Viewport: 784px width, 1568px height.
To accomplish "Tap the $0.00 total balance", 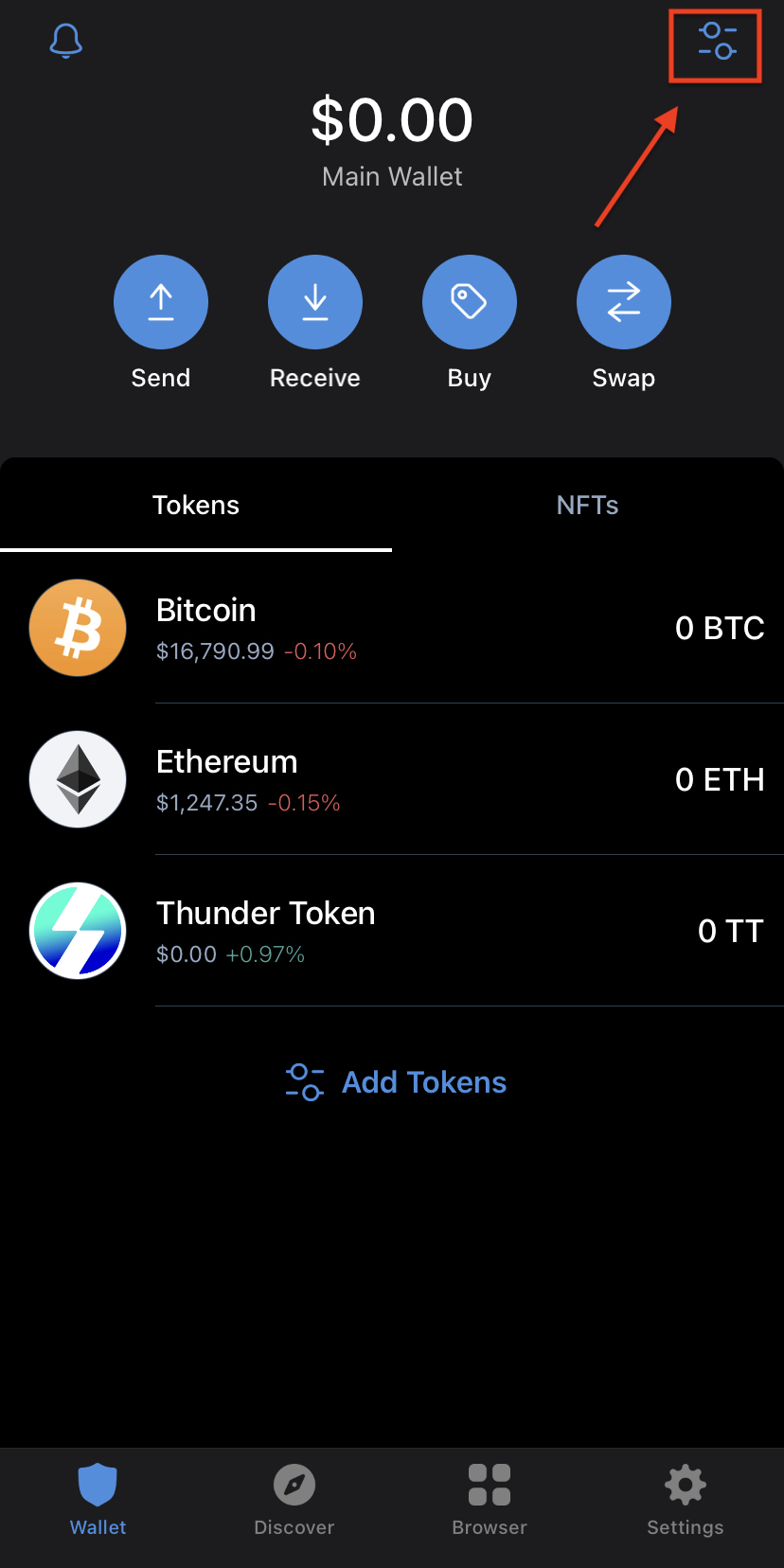I will coord(392,120).
